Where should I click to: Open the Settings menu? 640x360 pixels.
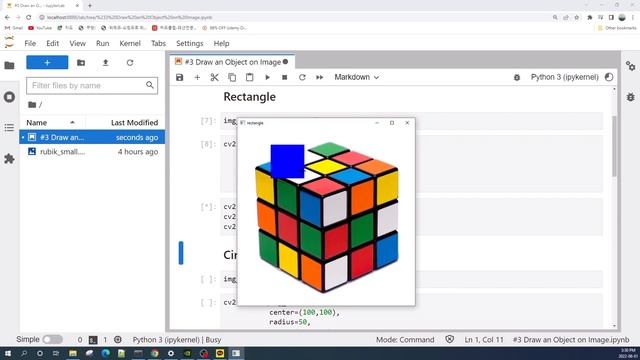pos(189,43)
